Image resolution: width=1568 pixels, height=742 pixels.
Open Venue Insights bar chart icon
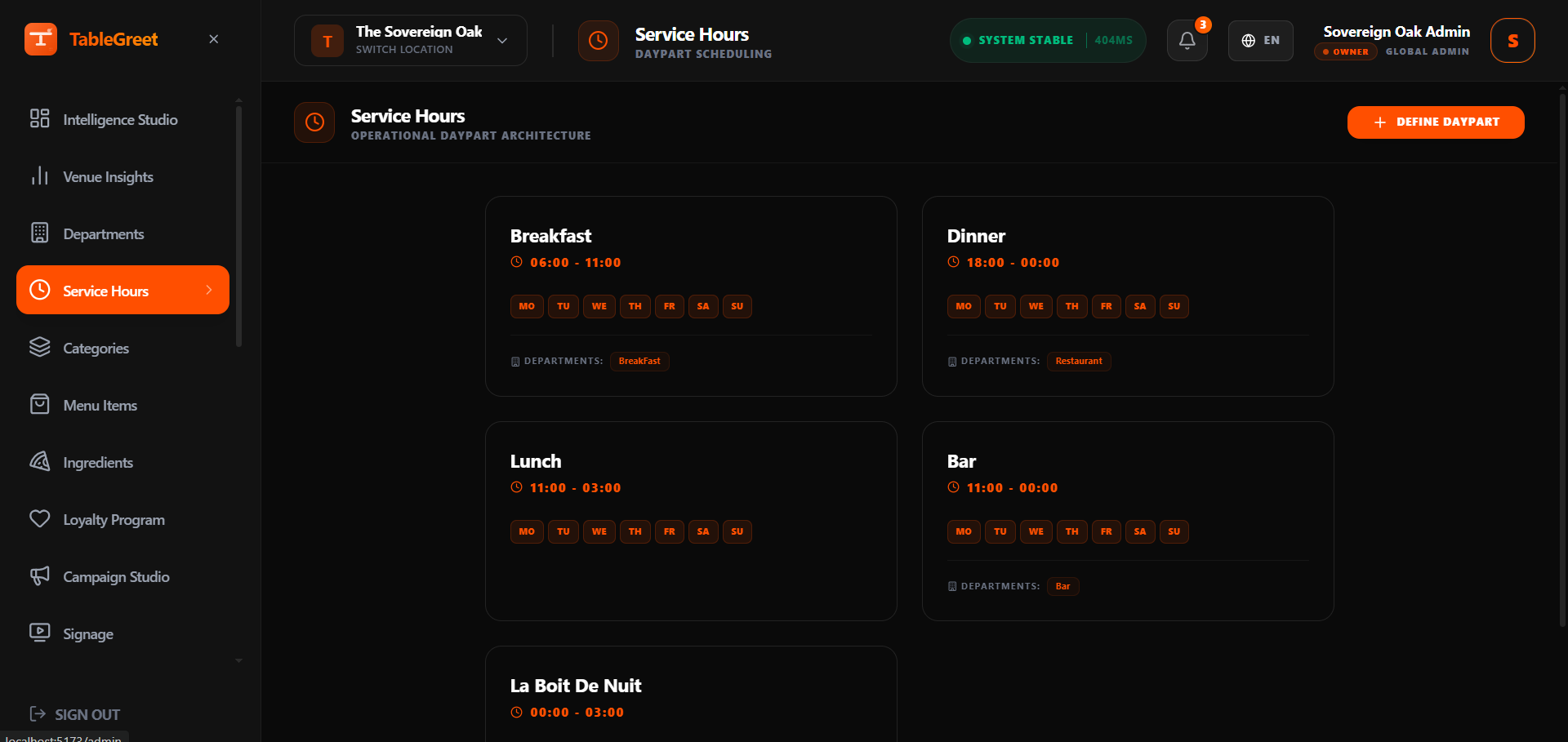(39, 176)
